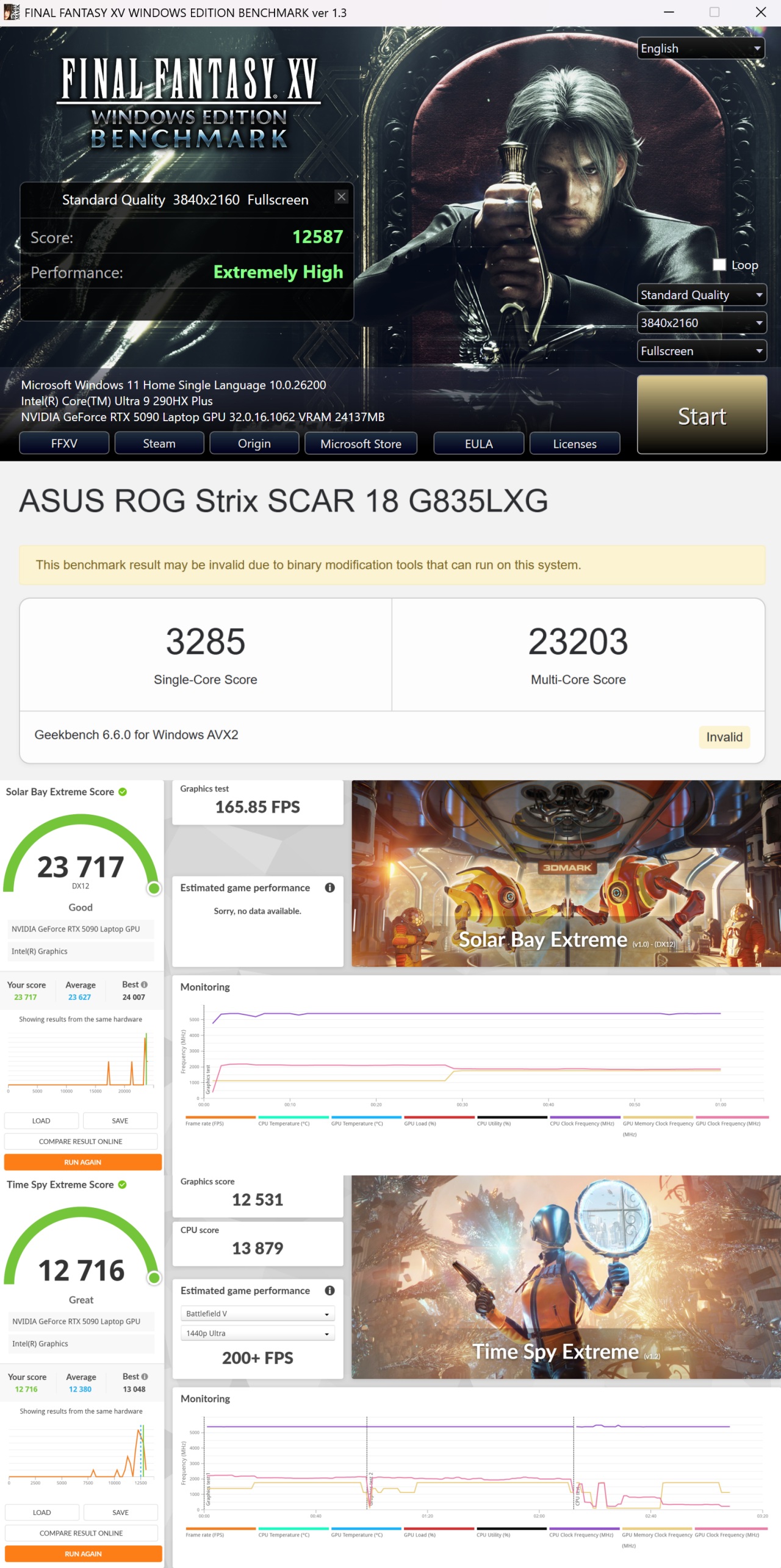Open the Steam store button
This screenshot has height=1568, width=781.
(x=159, y=444)
